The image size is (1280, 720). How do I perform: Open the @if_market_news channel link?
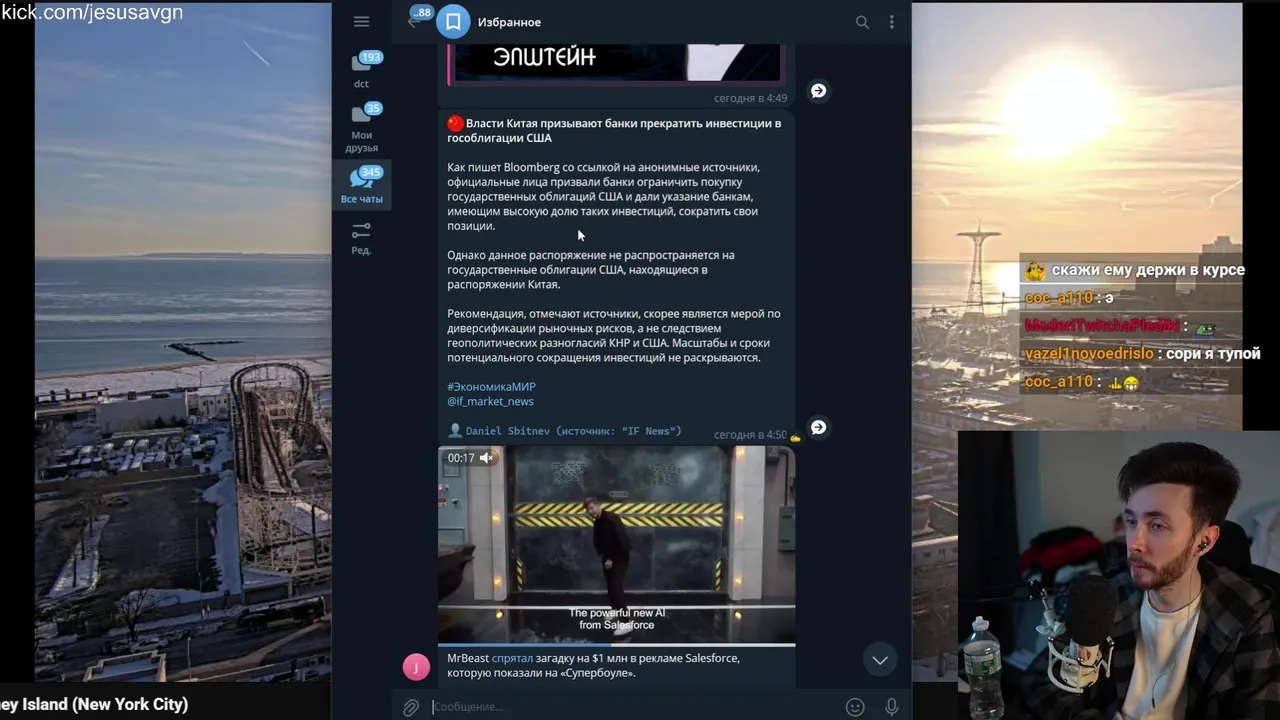[x=490, y=402]
